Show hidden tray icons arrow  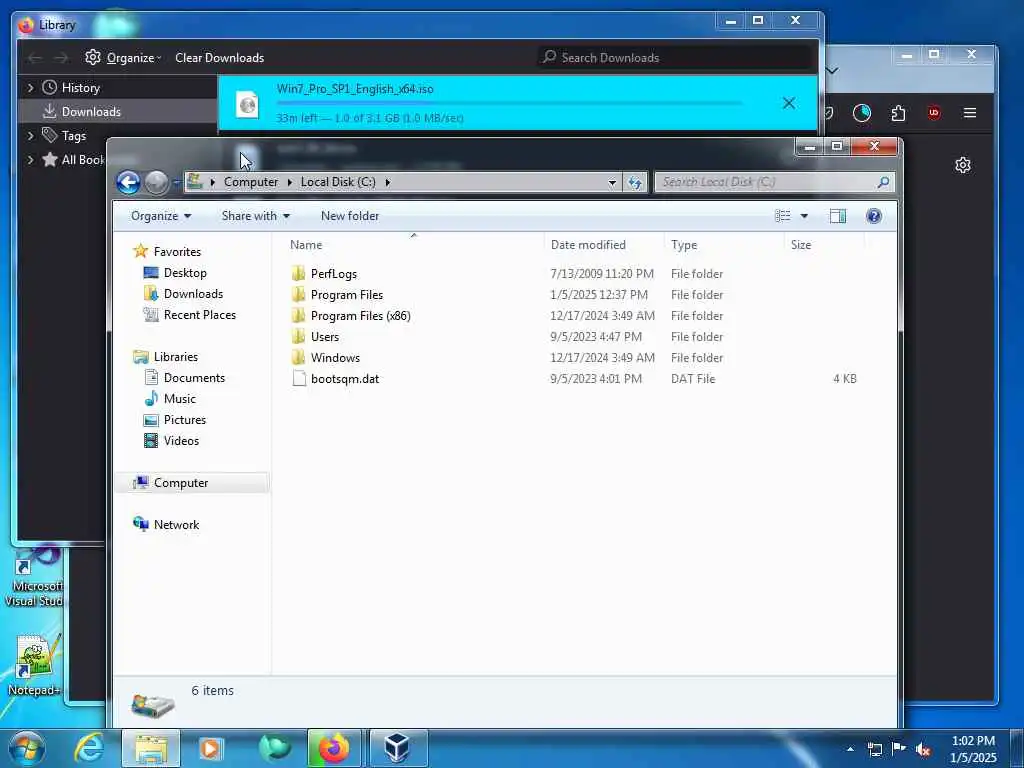click(x=850, y=750)
